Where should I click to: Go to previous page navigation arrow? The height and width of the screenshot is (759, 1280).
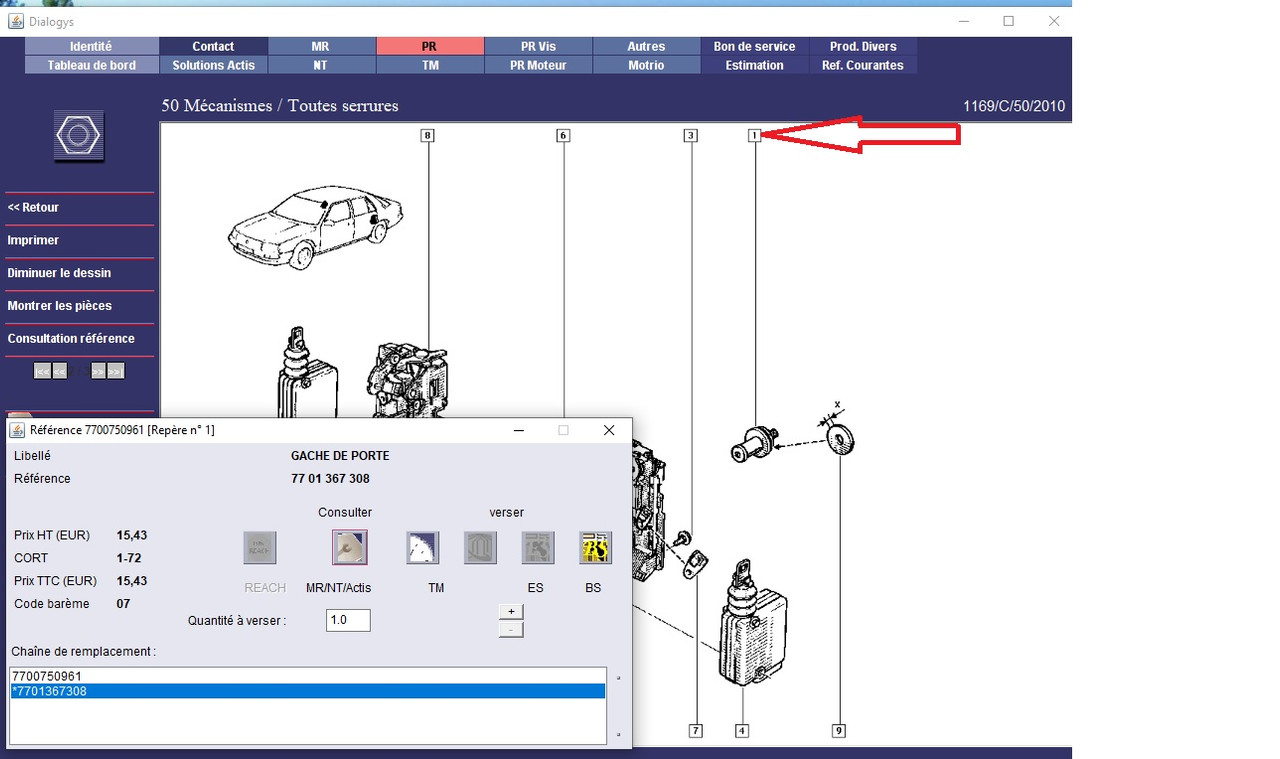pos(60,371)
